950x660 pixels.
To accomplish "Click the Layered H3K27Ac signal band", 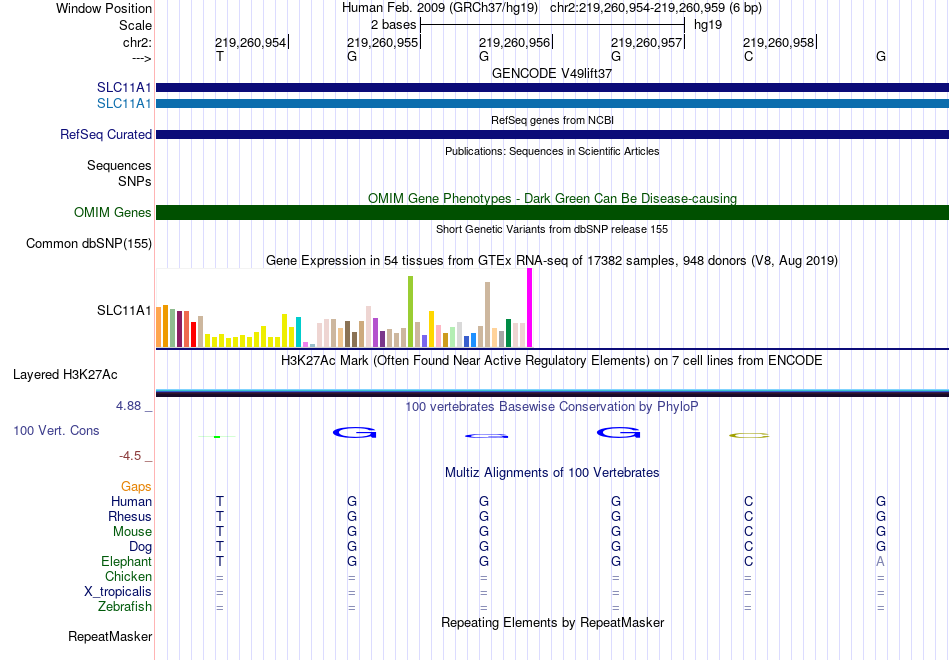I will tap(552, 393).
